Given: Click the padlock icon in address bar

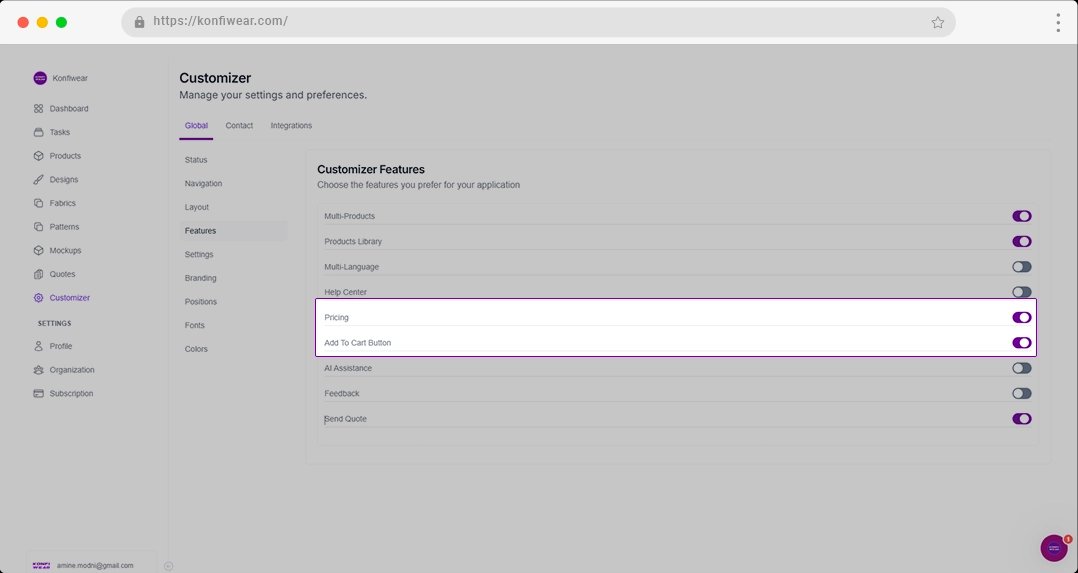Looking at the screenshot, I should tap(140, 22).
